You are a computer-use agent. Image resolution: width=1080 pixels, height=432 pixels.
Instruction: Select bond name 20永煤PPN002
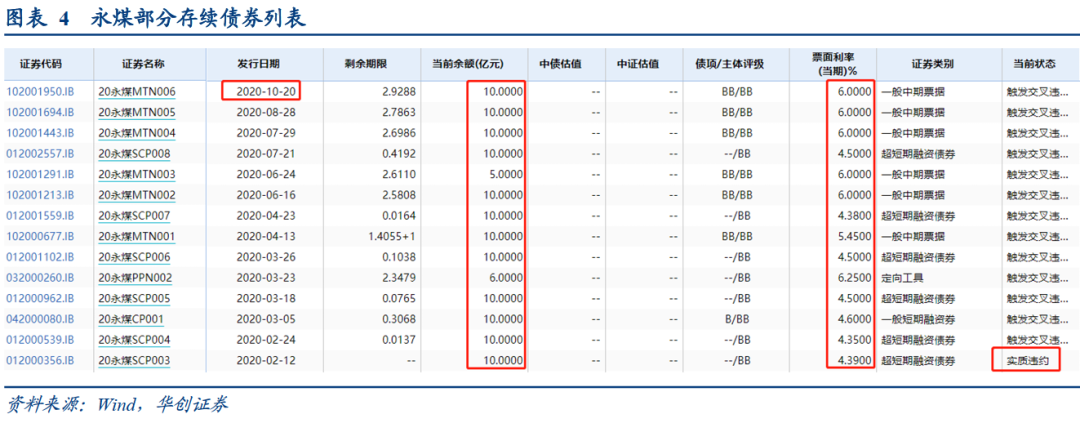tap(135, 278)
